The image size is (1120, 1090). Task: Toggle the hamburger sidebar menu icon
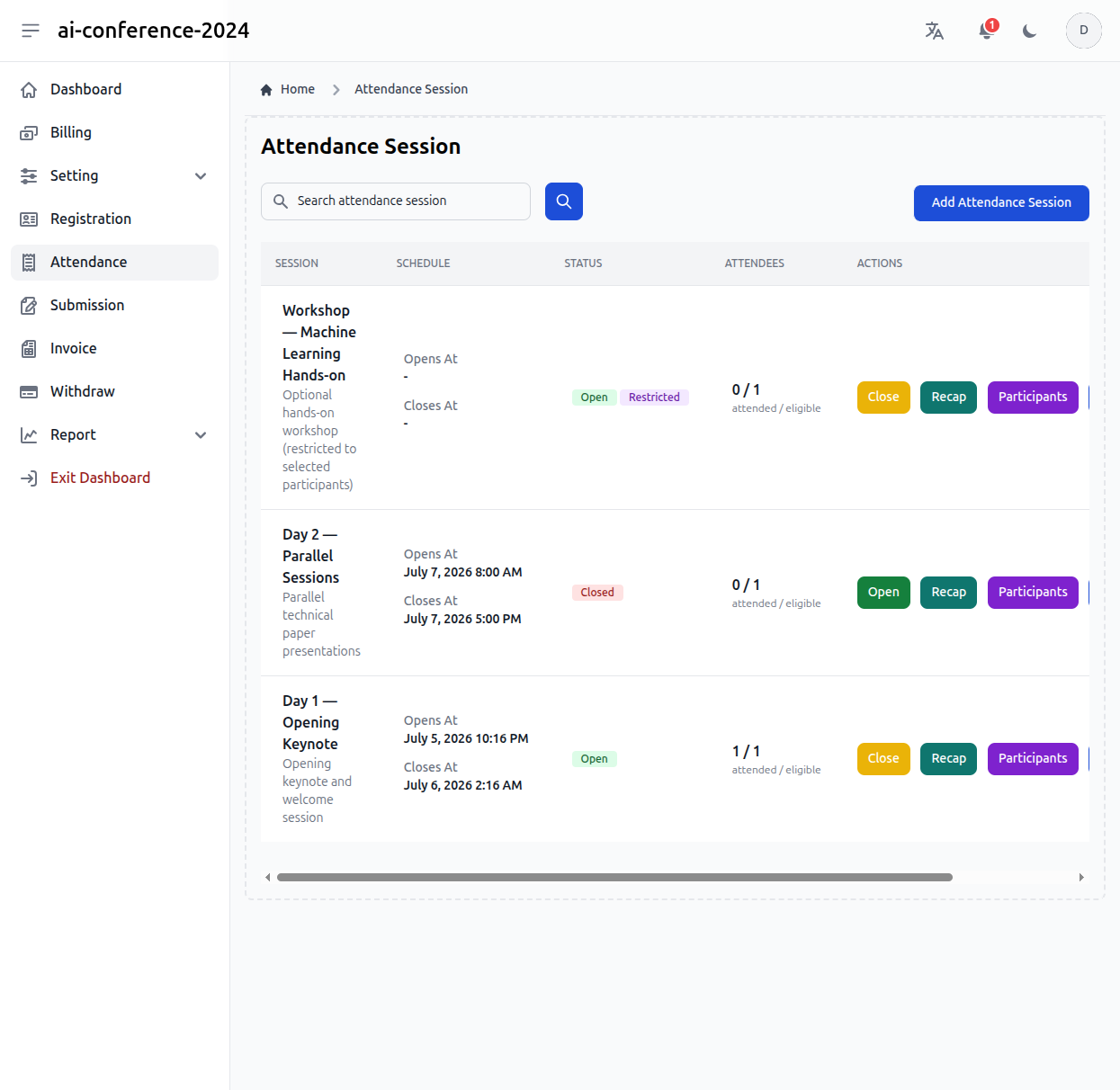[31, 31]
